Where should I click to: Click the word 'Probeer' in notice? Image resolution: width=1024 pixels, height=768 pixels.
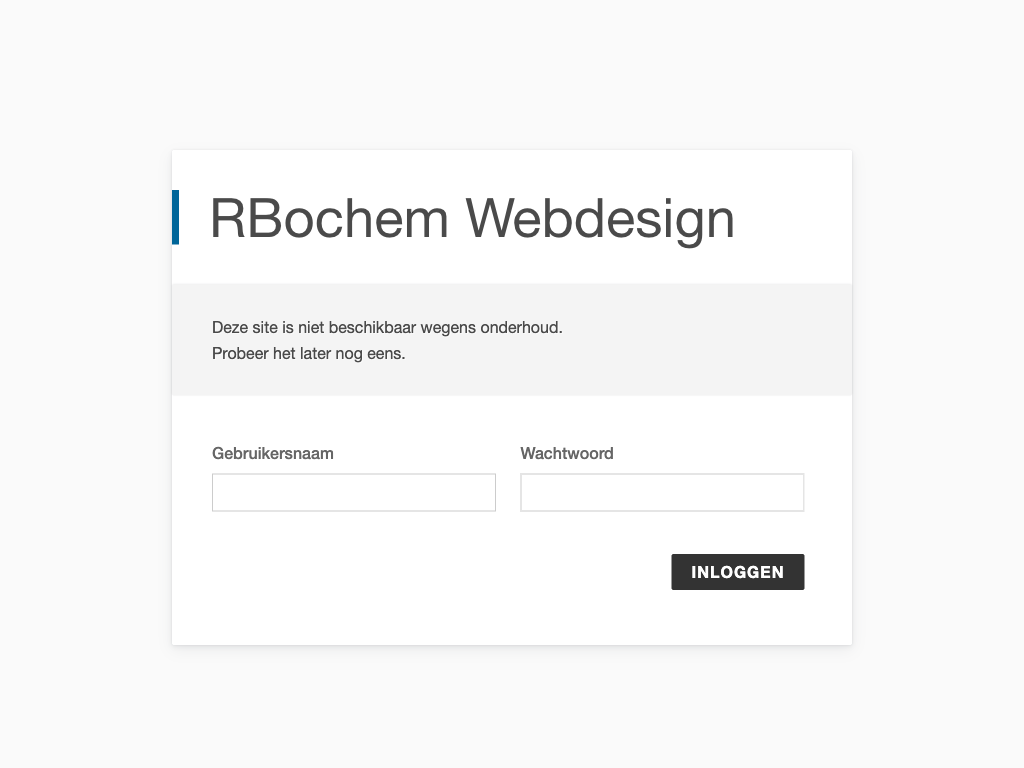coord(240,353)
